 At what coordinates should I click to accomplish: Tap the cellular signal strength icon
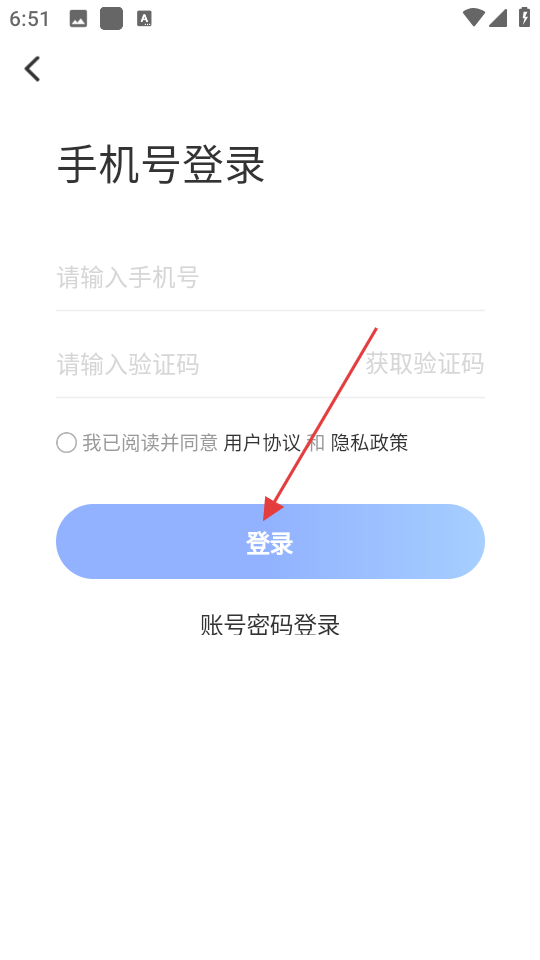pyautogui.click(x=498, y=18)
